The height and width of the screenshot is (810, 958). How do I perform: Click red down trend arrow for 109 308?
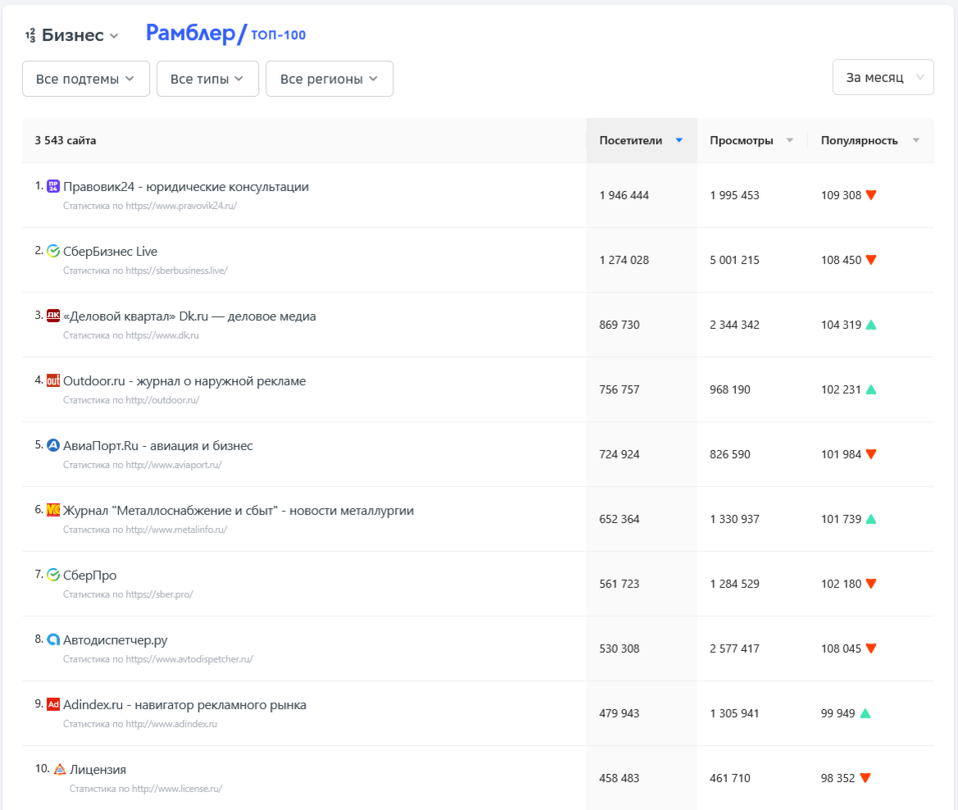[871, 195]
